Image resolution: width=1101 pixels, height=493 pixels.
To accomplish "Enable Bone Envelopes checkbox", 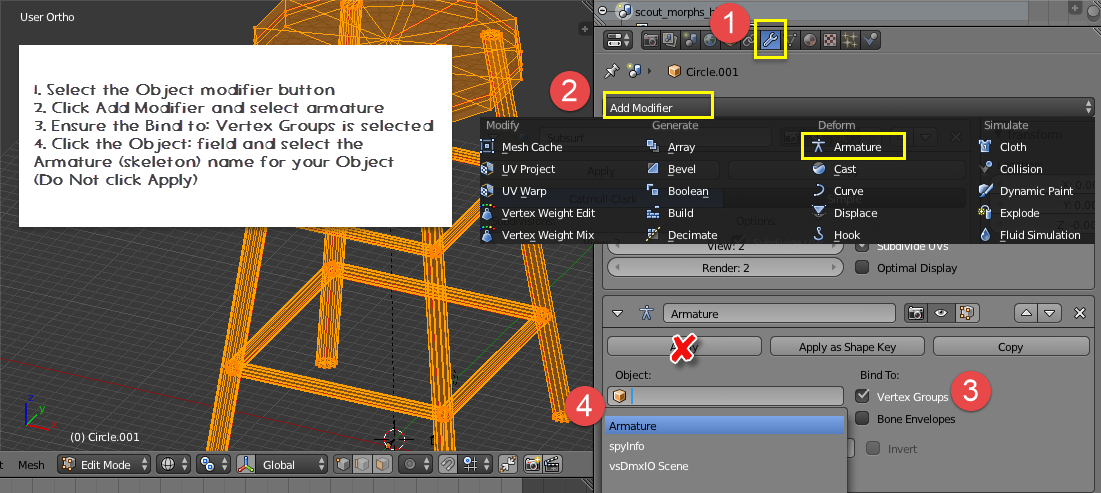I will click(862, 419).
